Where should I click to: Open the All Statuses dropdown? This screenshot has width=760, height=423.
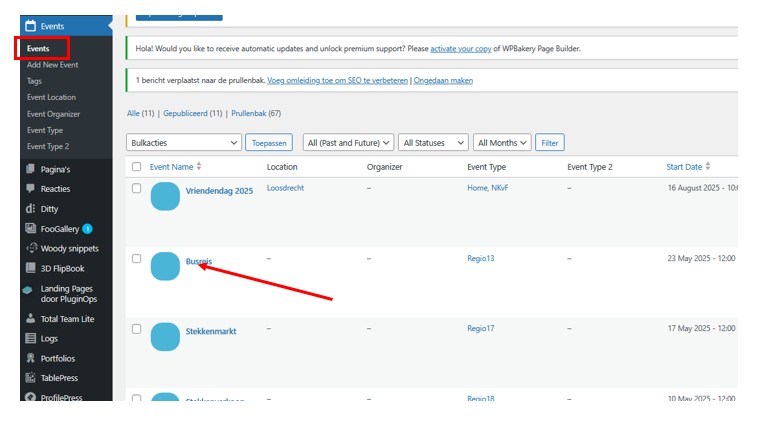[x=433, y=142]
